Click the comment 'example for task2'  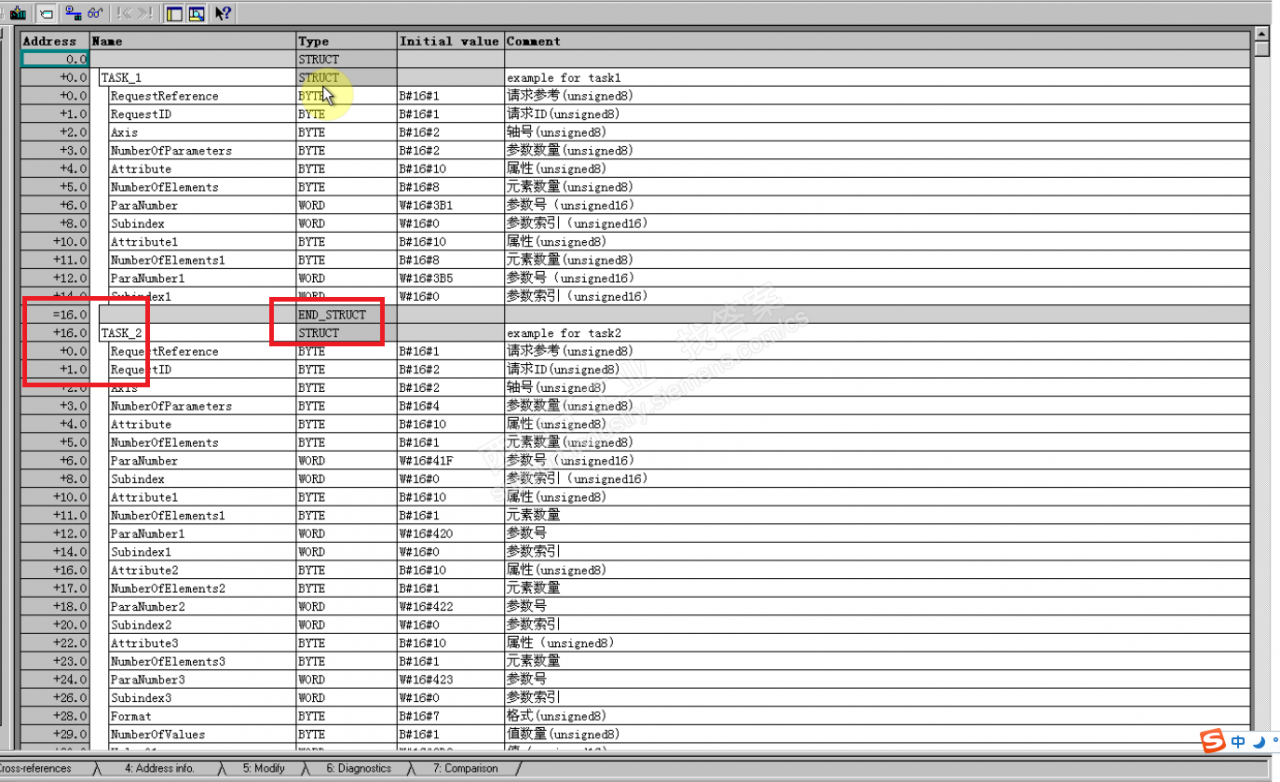[x=564, y=333]
